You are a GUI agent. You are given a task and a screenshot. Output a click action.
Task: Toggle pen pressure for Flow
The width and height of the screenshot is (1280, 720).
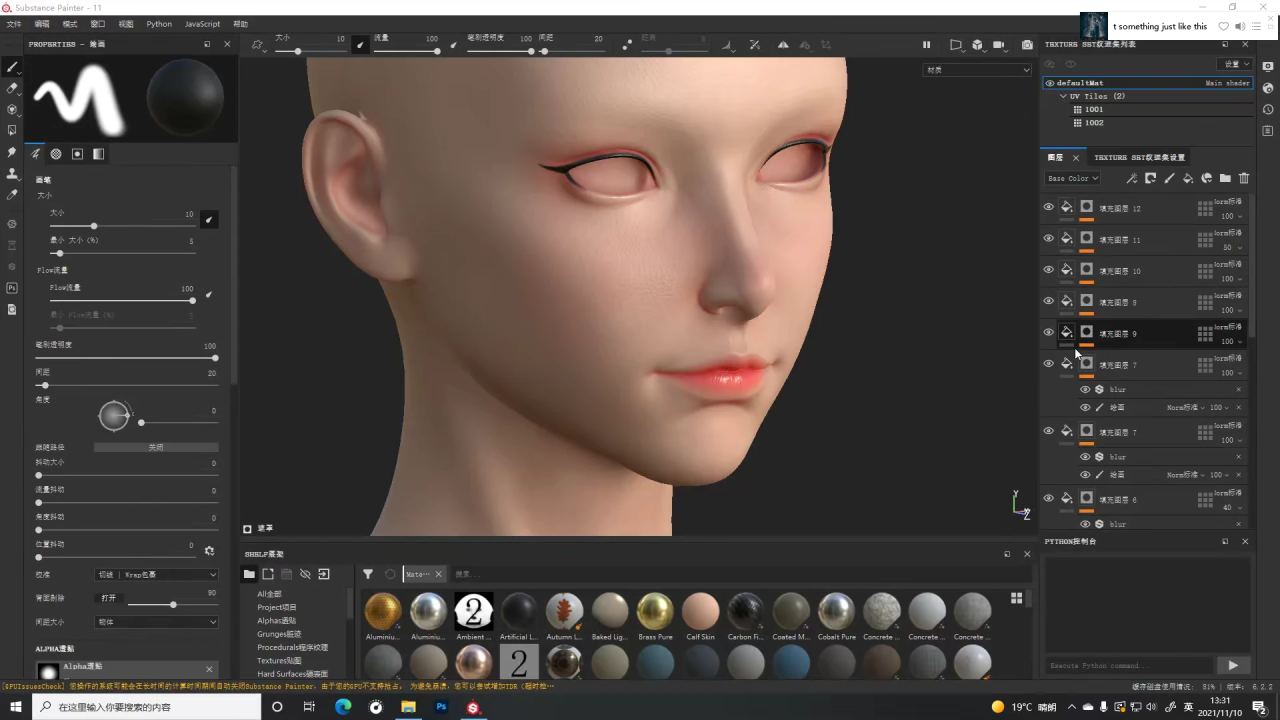coord(209,294)
